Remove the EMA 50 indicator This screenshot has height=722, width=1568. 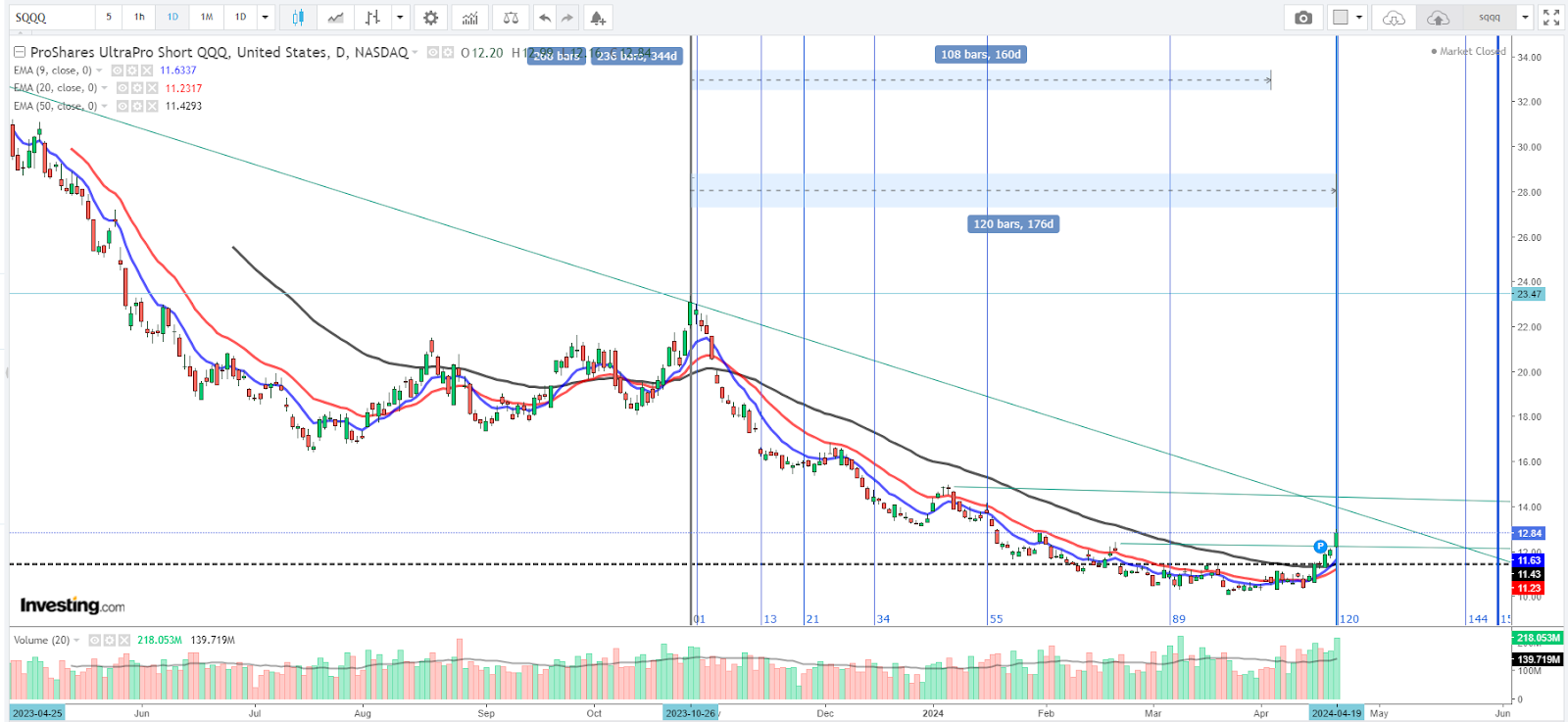point(152,106)
